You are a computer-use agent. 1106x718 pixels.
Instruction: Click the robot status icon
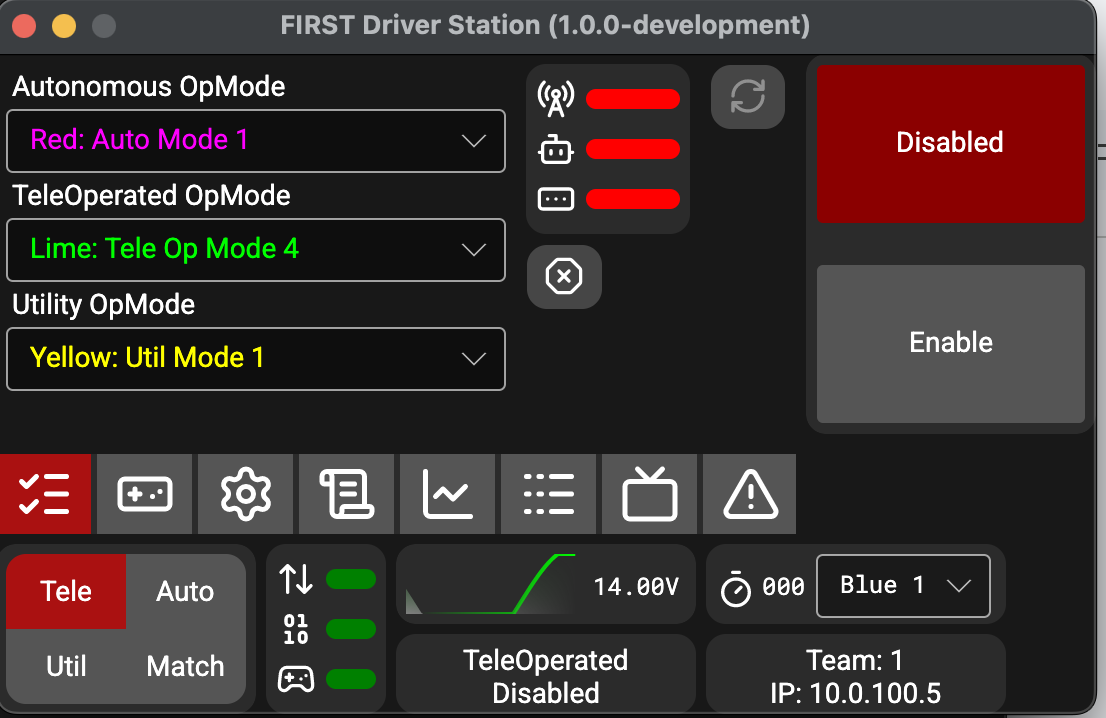(556, 150)
